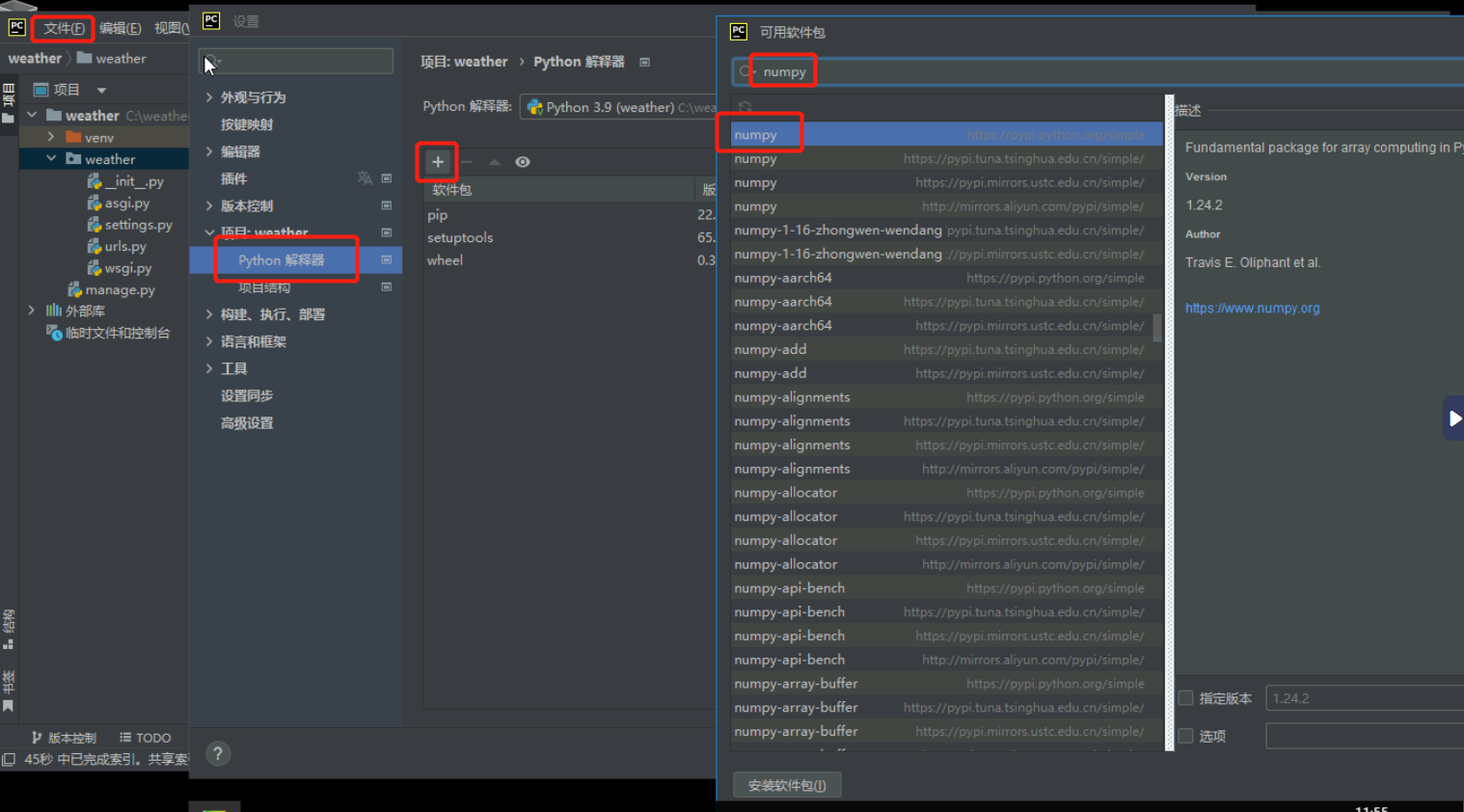Click the package search field containing numpy
This screenshot has width=1464, height=812.
pyautogui.click(x=1098, y=71)
